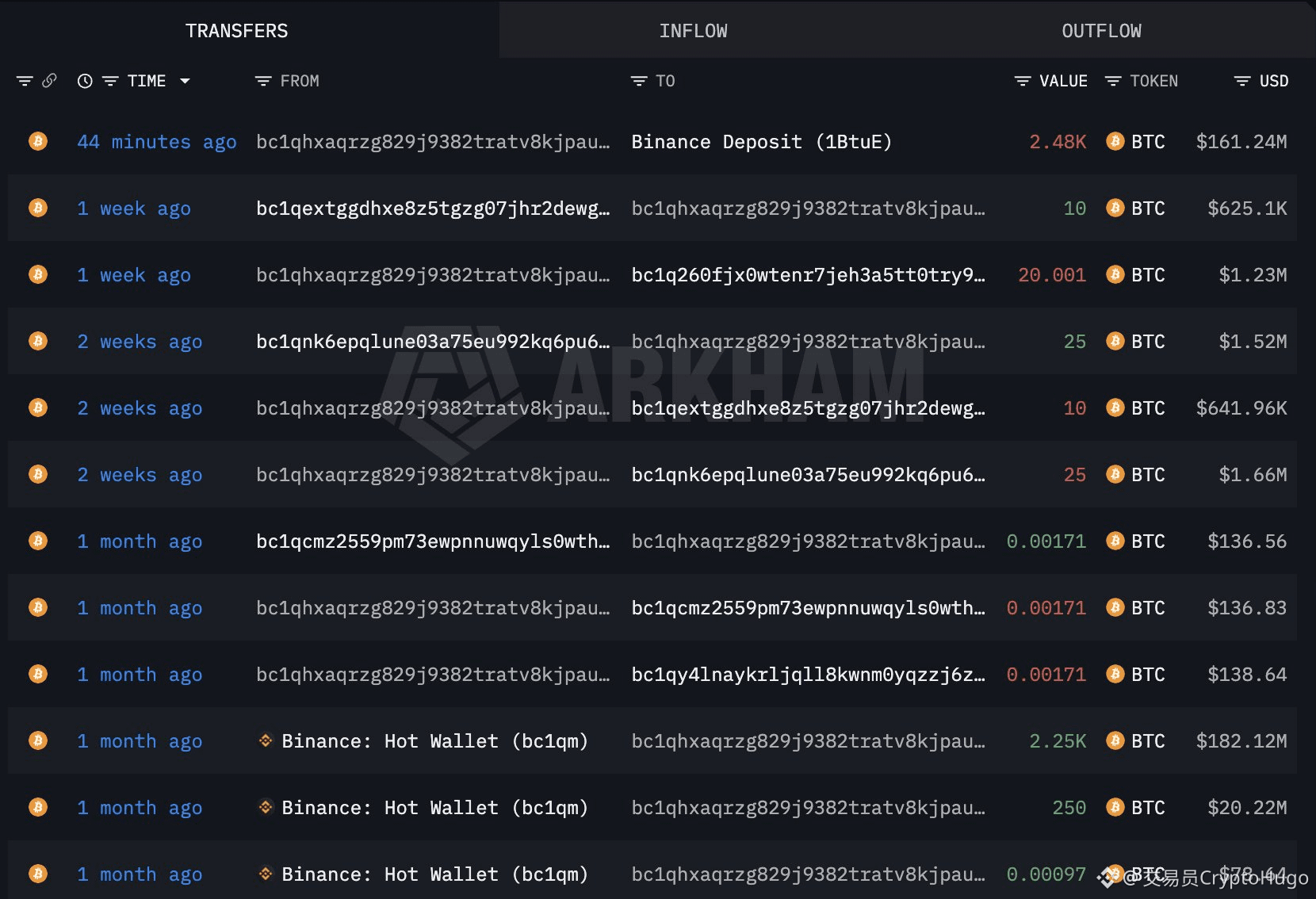Click the $641.96K USD amount
1316x899 pixels.
[1241, 408]
